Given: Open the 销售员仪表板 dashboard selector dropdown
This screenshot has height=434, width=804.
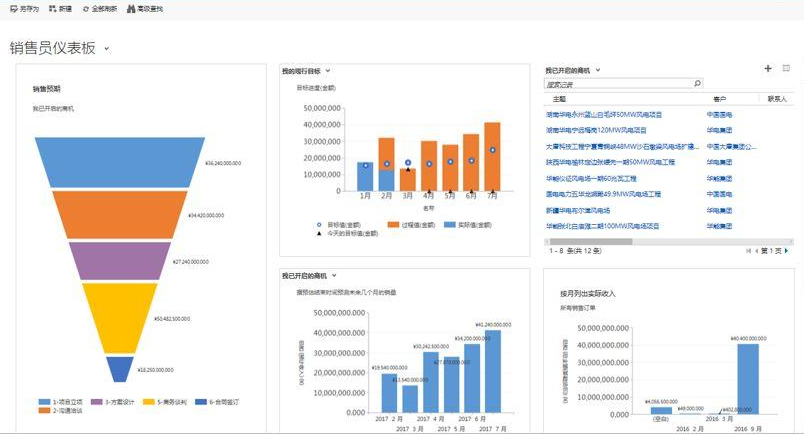Looking at the screenshot, I should [x=107, y=49].
